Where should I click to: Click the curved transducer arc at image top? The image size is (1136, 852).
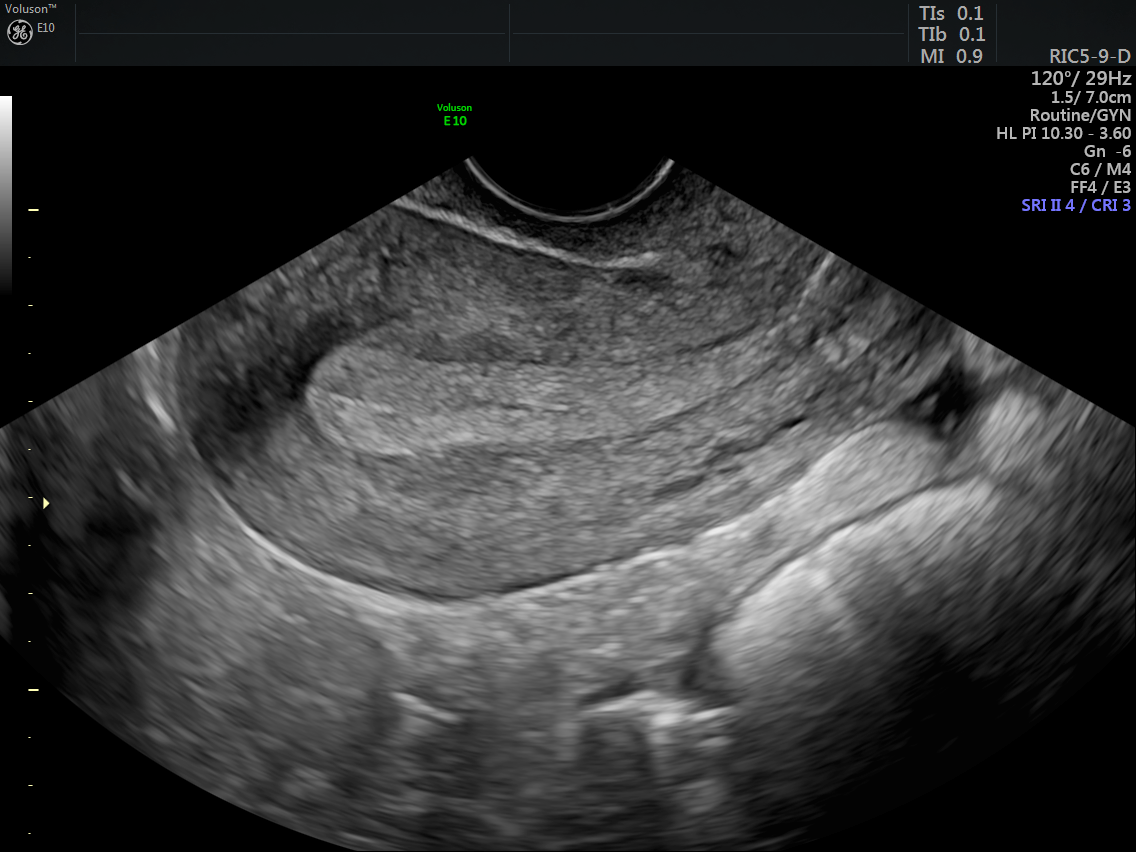click(x=569, y=195)
